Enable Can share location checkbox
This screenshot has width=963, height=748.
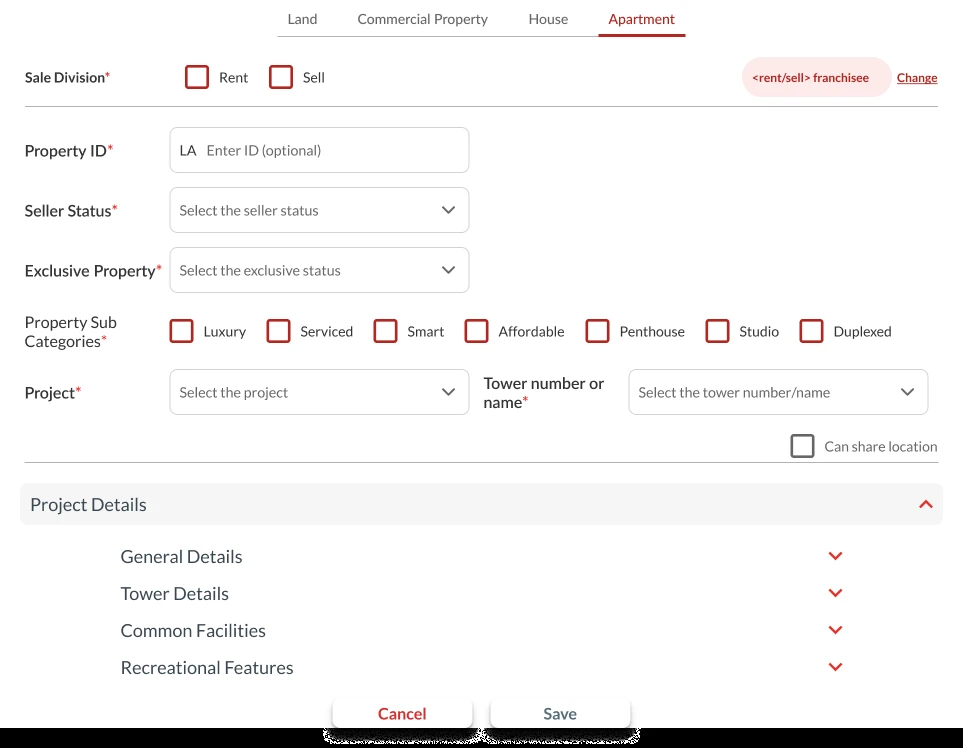802,446
